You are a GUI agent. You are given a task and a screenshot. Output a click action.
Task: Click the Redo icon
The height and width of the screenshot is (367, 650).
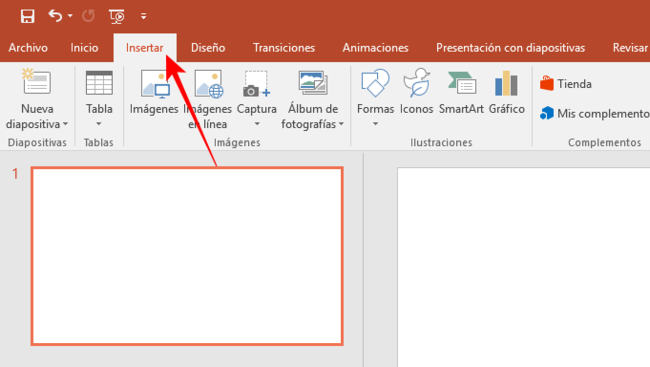tap(88, 16)
